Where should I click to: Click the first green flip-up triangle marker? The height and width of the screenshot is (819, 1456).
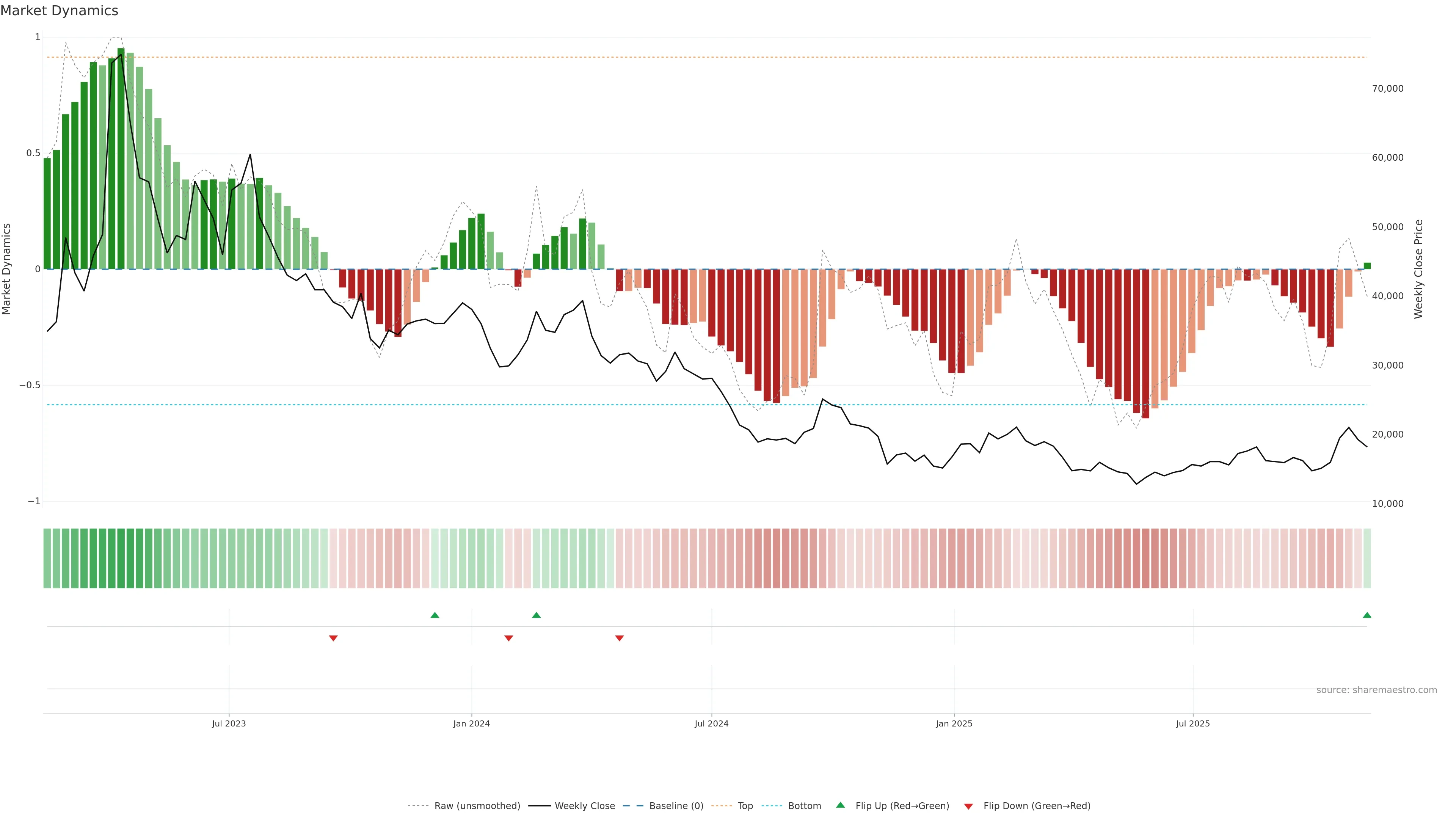435,615
